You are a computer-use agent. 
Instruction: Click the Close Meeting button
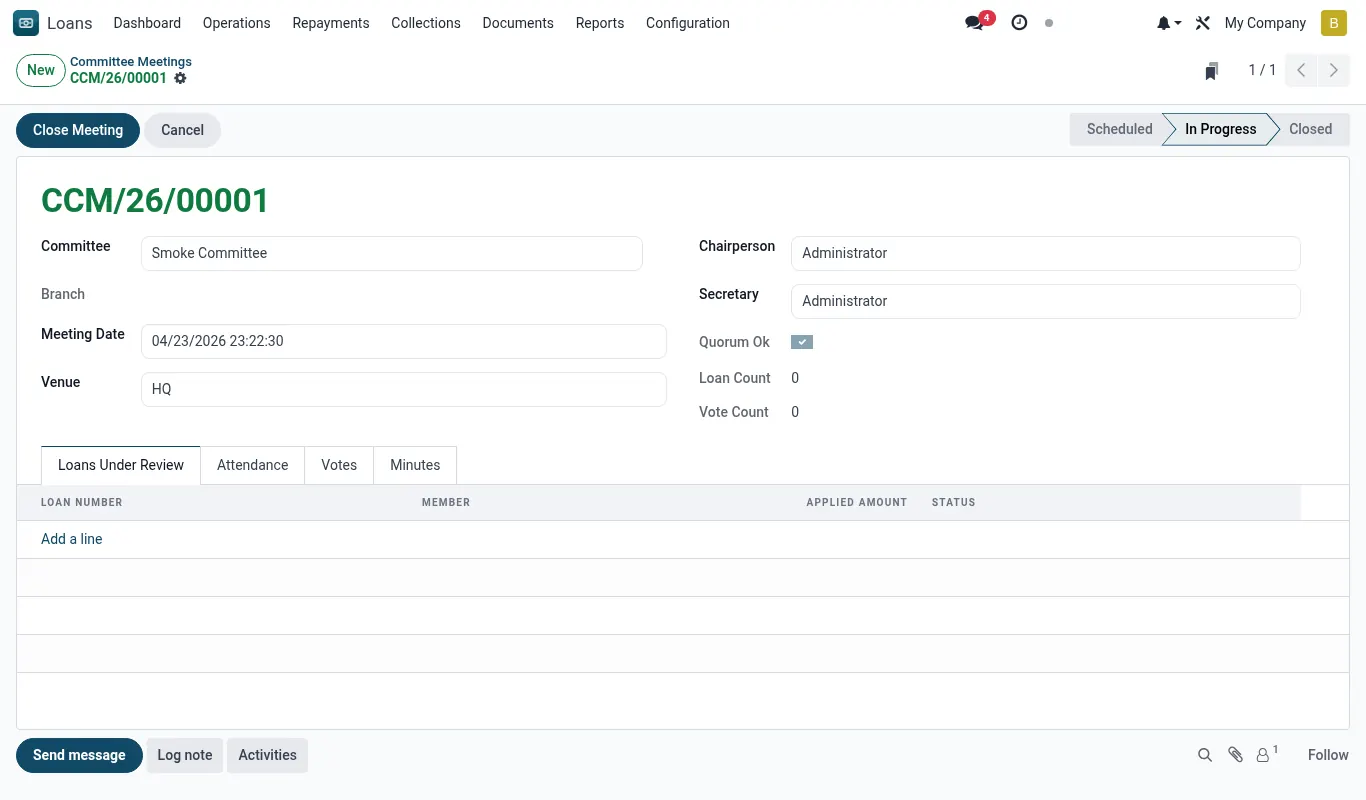click(x=78, y=130)
